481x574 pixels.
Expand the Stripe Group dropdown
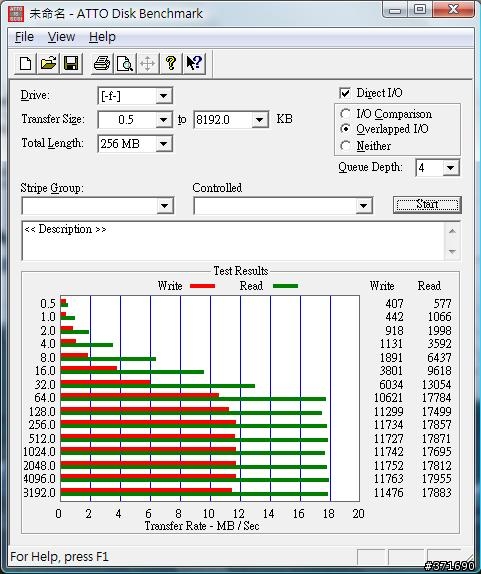pos(164,206)
